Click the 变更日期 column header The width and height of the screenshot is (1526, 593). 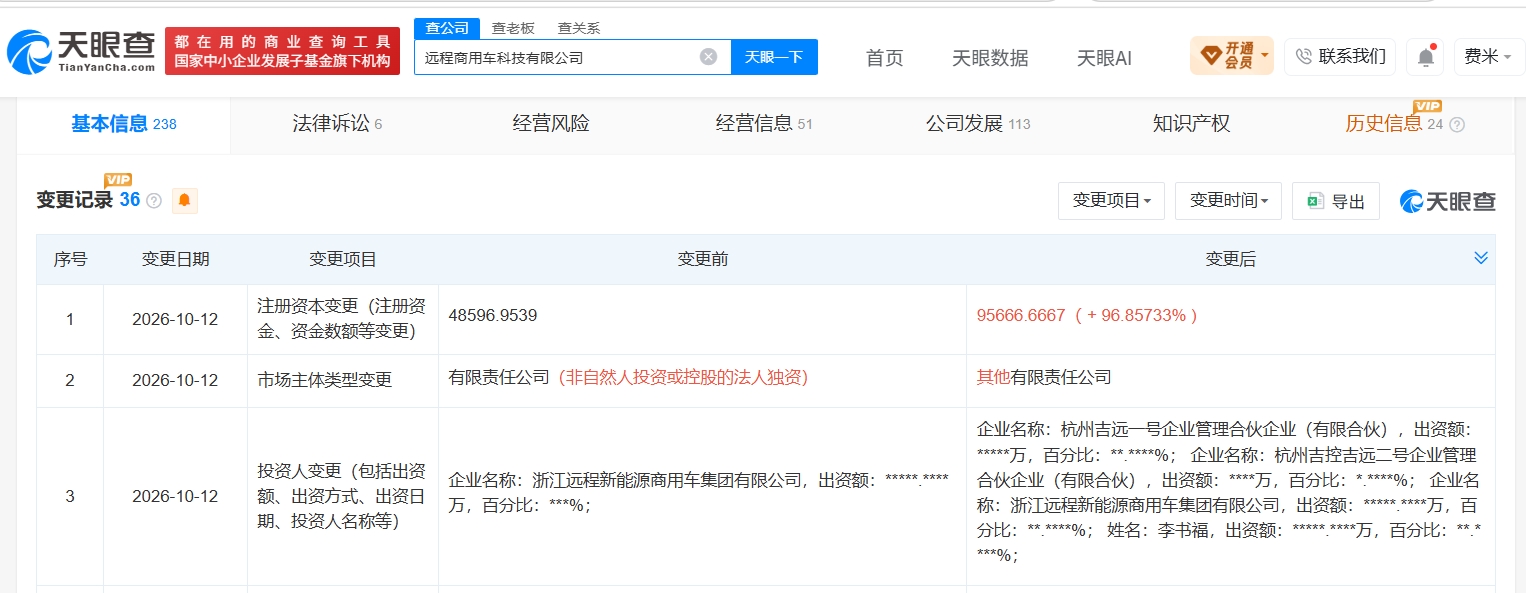coord(175,260)
